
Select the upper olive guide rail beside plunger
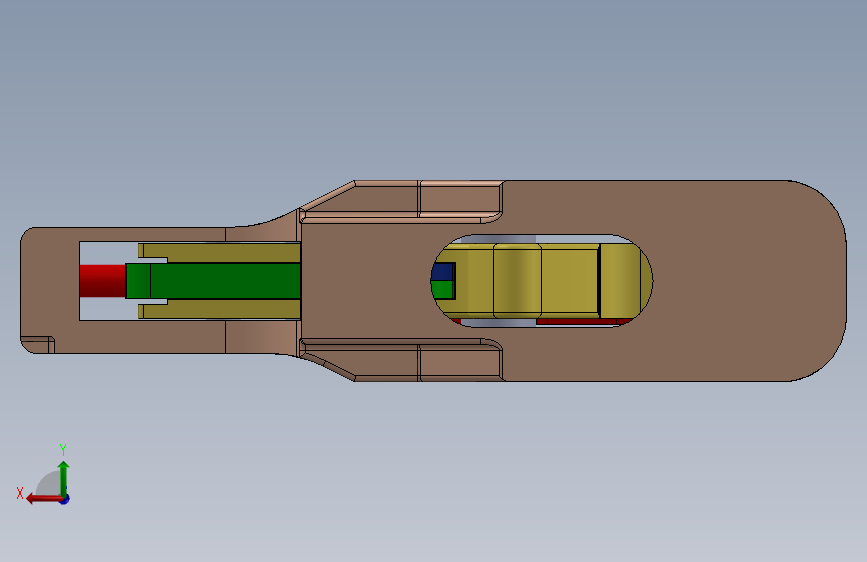point(220,253)
